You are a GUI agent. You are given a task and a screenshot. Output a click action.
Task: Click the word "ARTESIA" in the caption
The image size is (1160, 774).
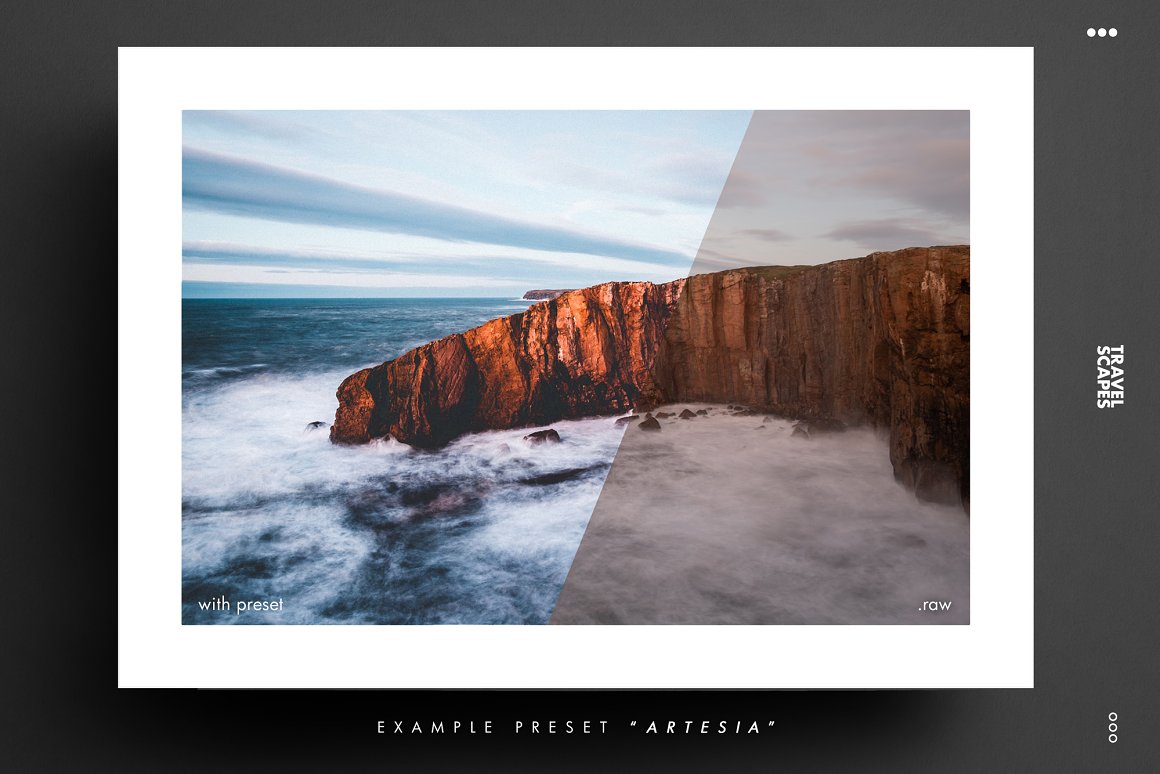coord(704,727)
